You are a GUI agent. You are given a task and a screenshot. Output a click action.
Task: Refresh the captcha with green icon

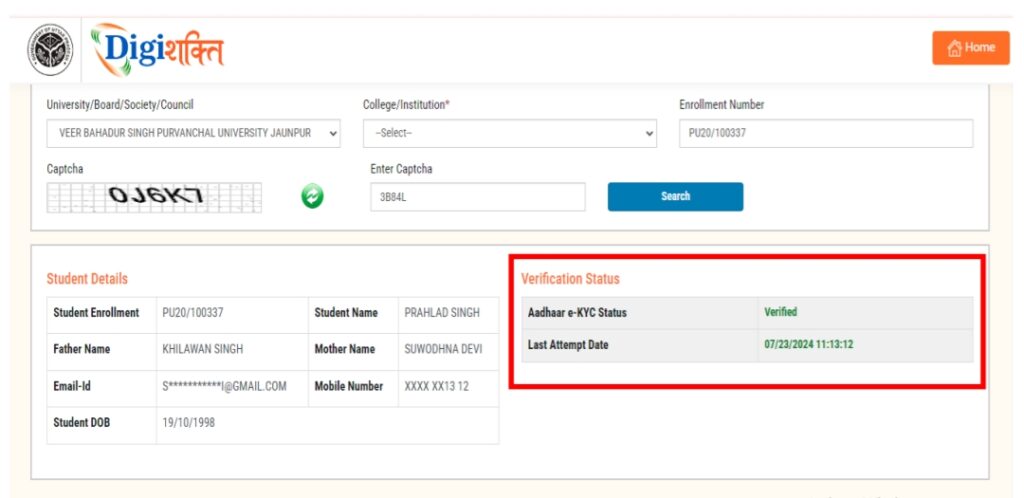click(x=312, y=197)
